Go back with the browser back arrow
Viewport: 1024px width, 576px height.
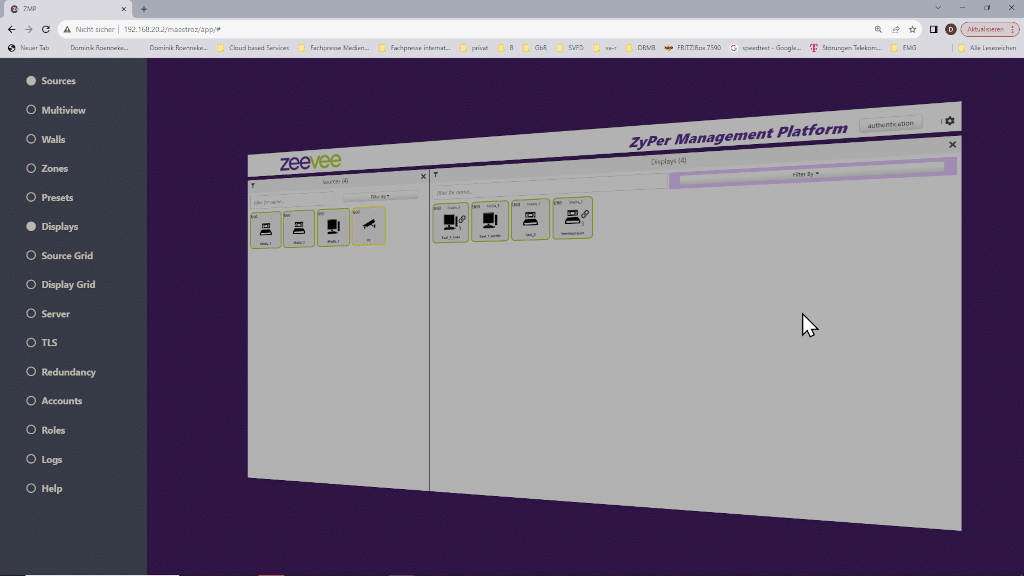coord(12,29)
